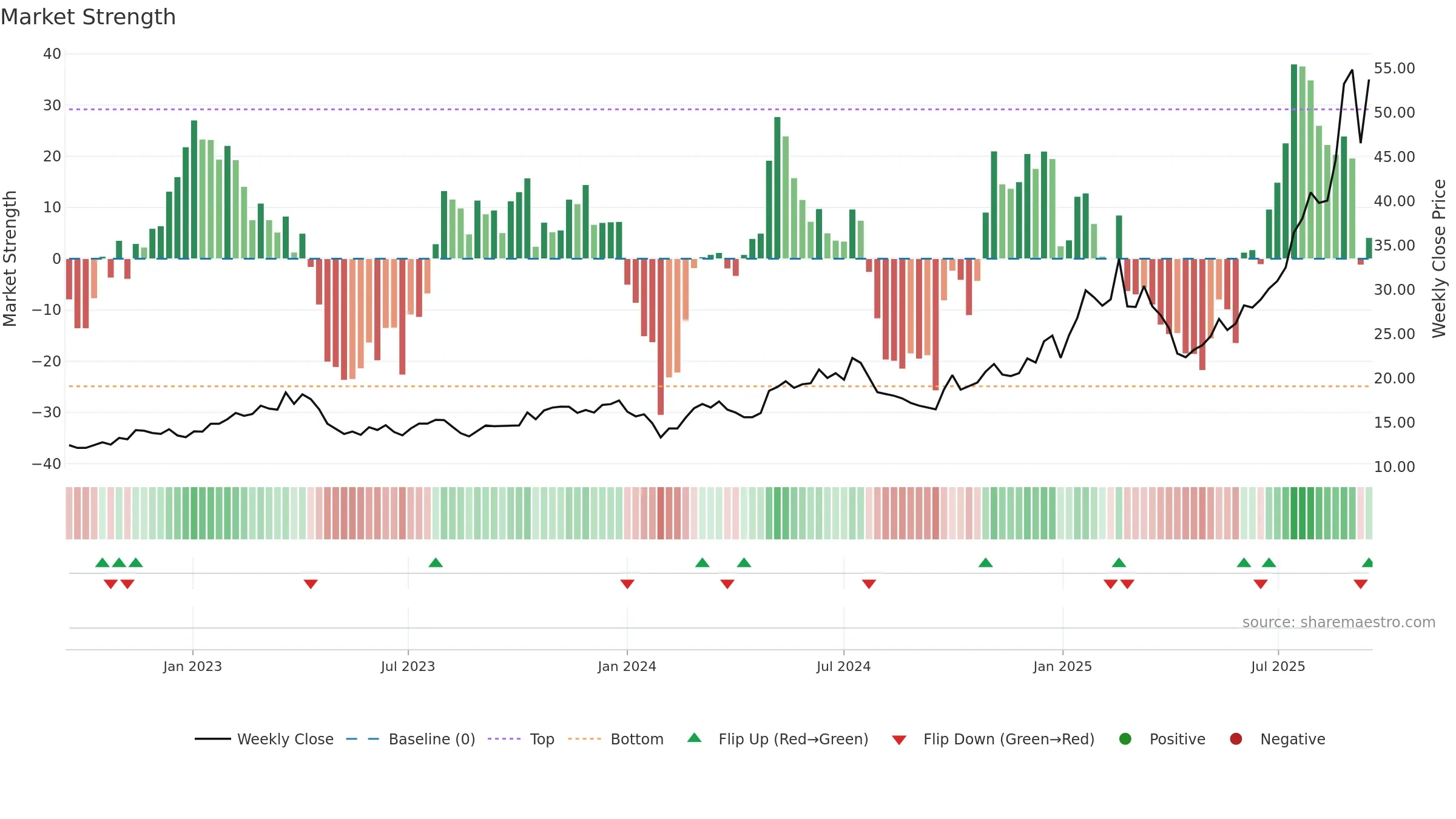Click the Weekly Close Price axis title
Viewport: 1456px width, 819px height.
1439,258
